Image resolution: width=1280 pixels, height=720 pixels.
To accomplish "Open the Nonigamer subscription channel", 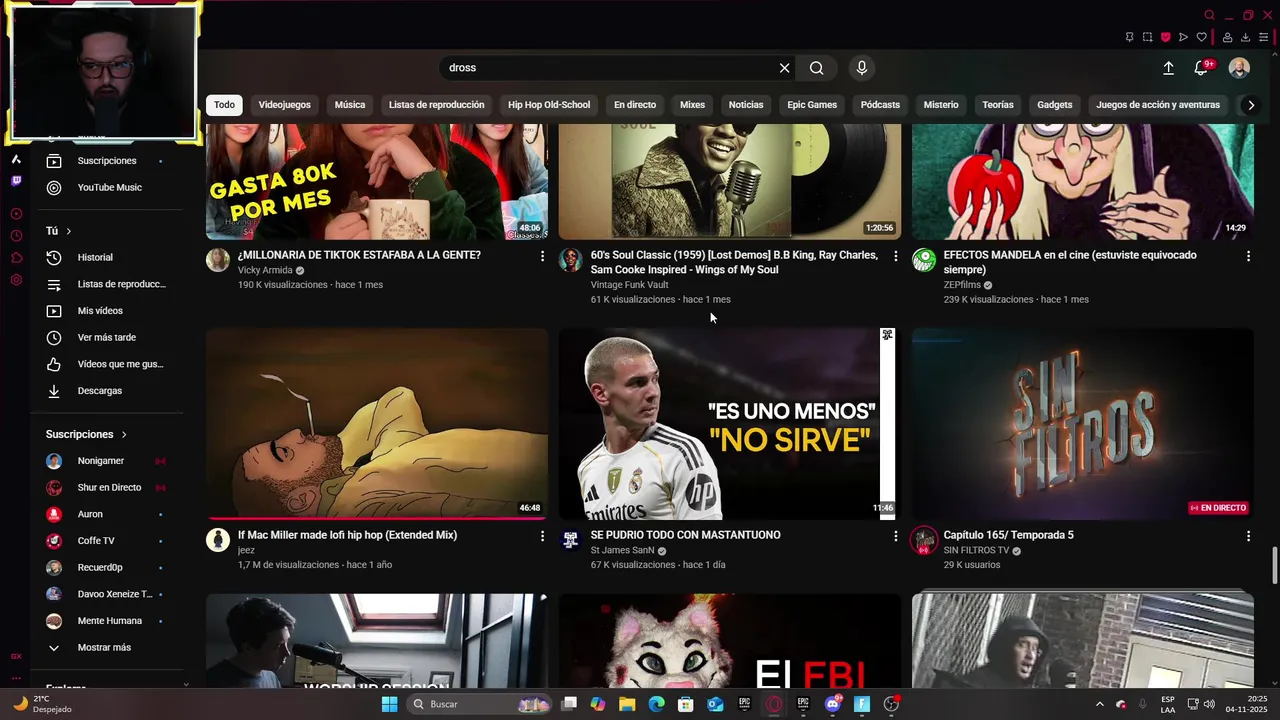I will (x=101, y=461).
